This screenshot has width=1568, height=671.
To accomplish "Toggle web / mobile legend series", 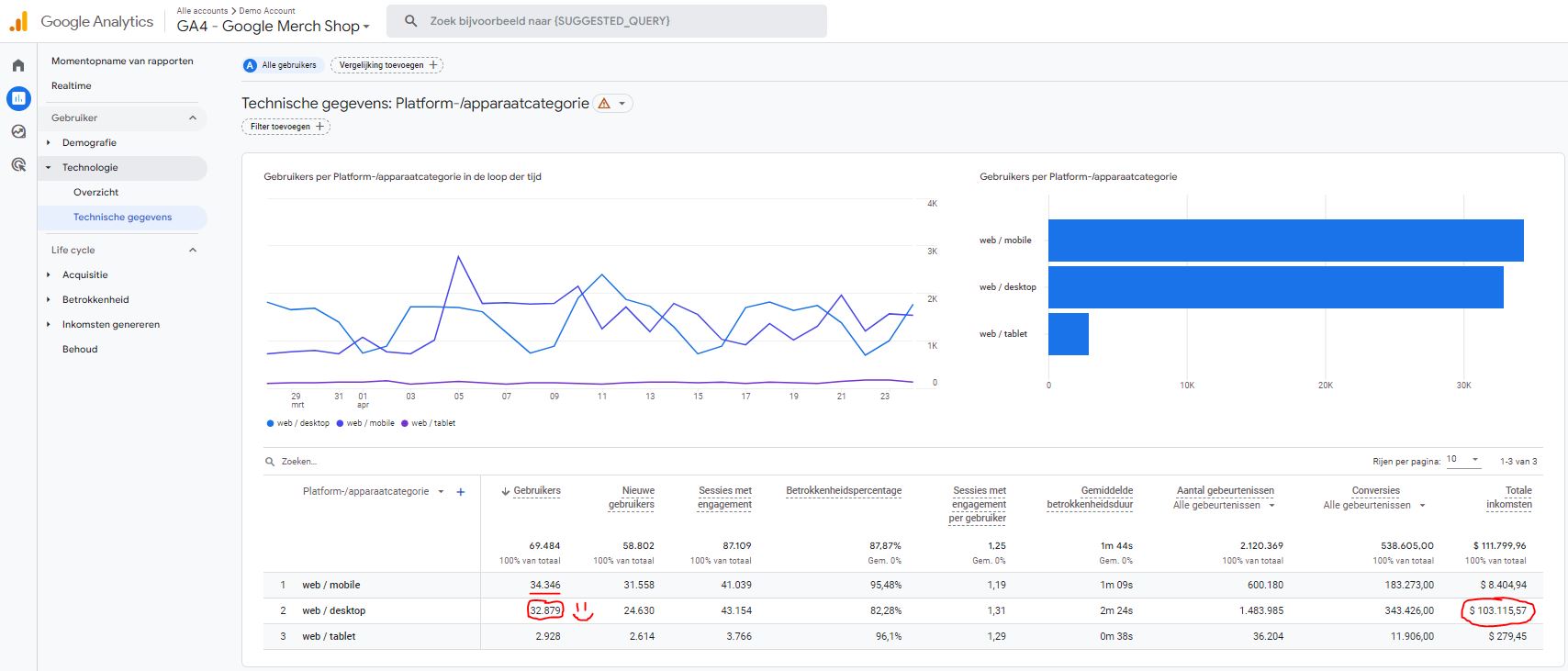I will (367, 423).
